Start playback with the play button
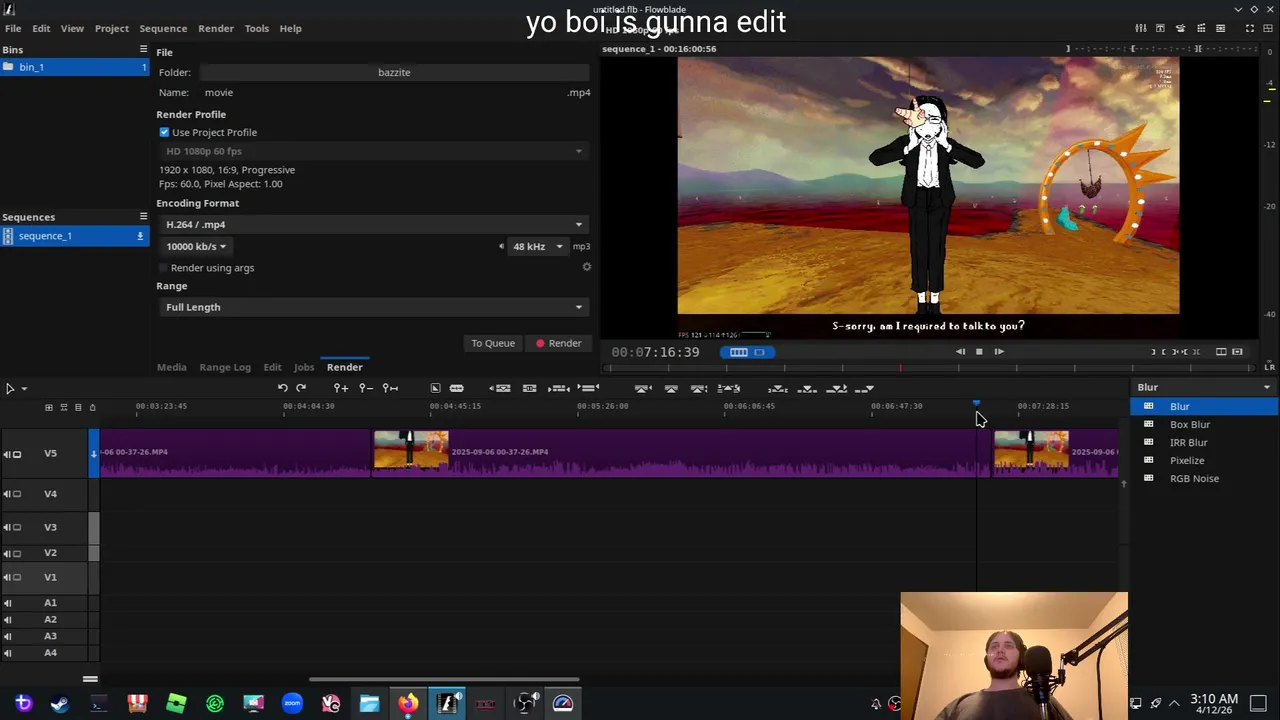 tap(999, 352)
